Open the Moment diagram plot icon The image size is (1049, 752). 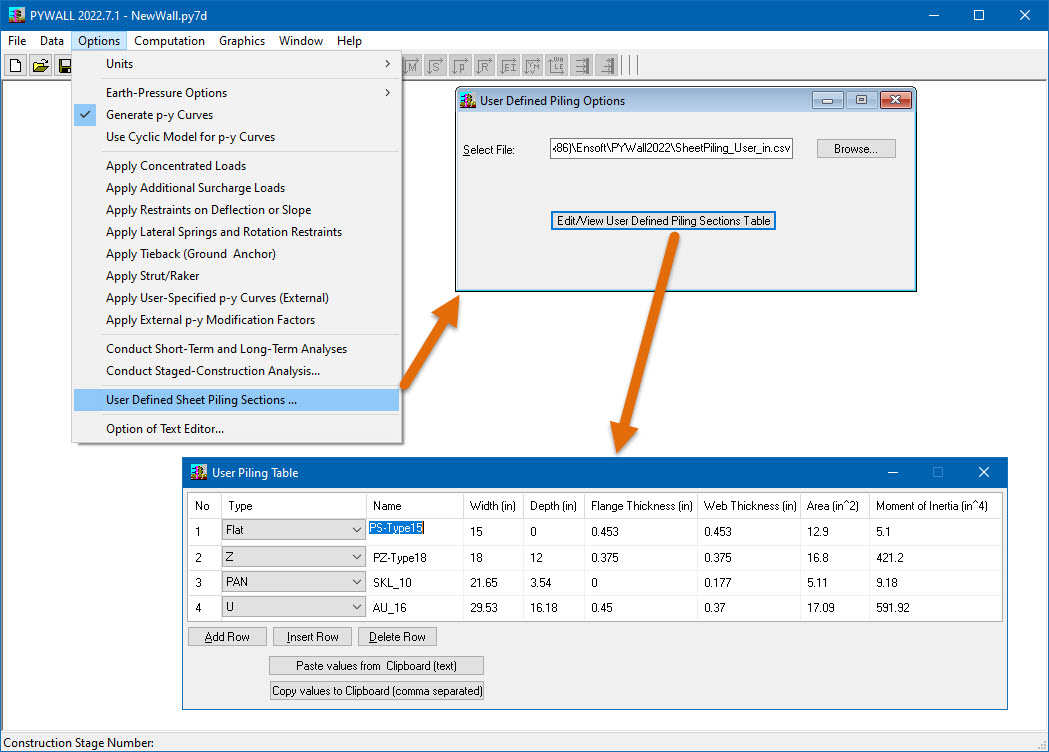[411, 65]
